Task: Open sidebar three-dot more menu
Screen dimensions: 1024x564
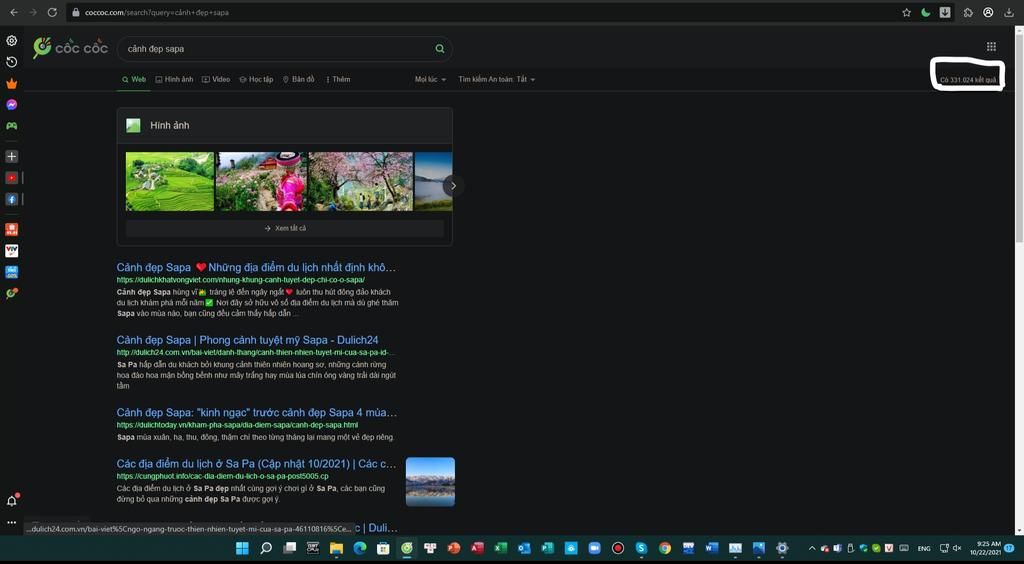Action: click(x=12, y=522)
